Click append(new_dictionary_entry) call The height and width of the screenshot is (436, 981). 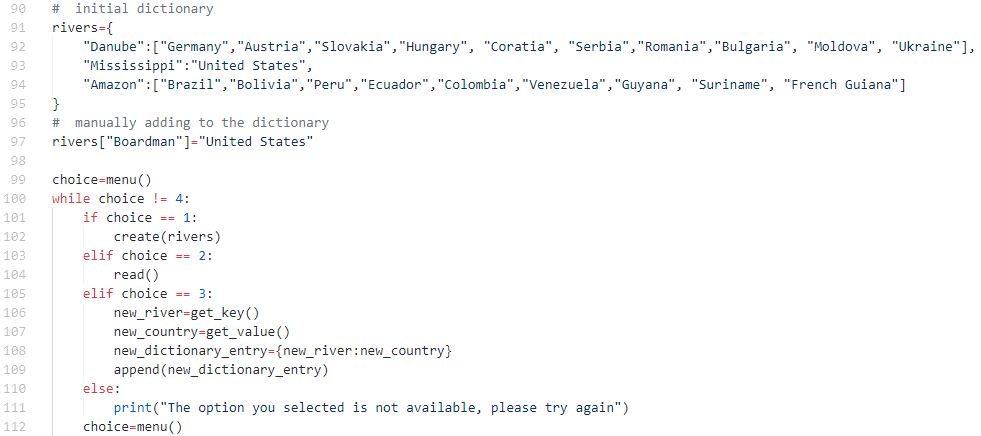click(x=221, y=369)
